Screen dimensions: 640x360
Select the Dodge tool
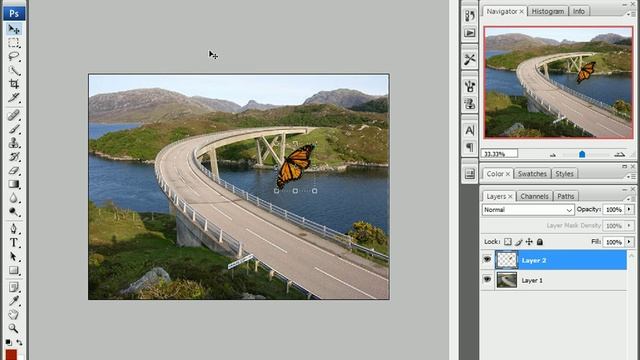click(x=14, y=212)
